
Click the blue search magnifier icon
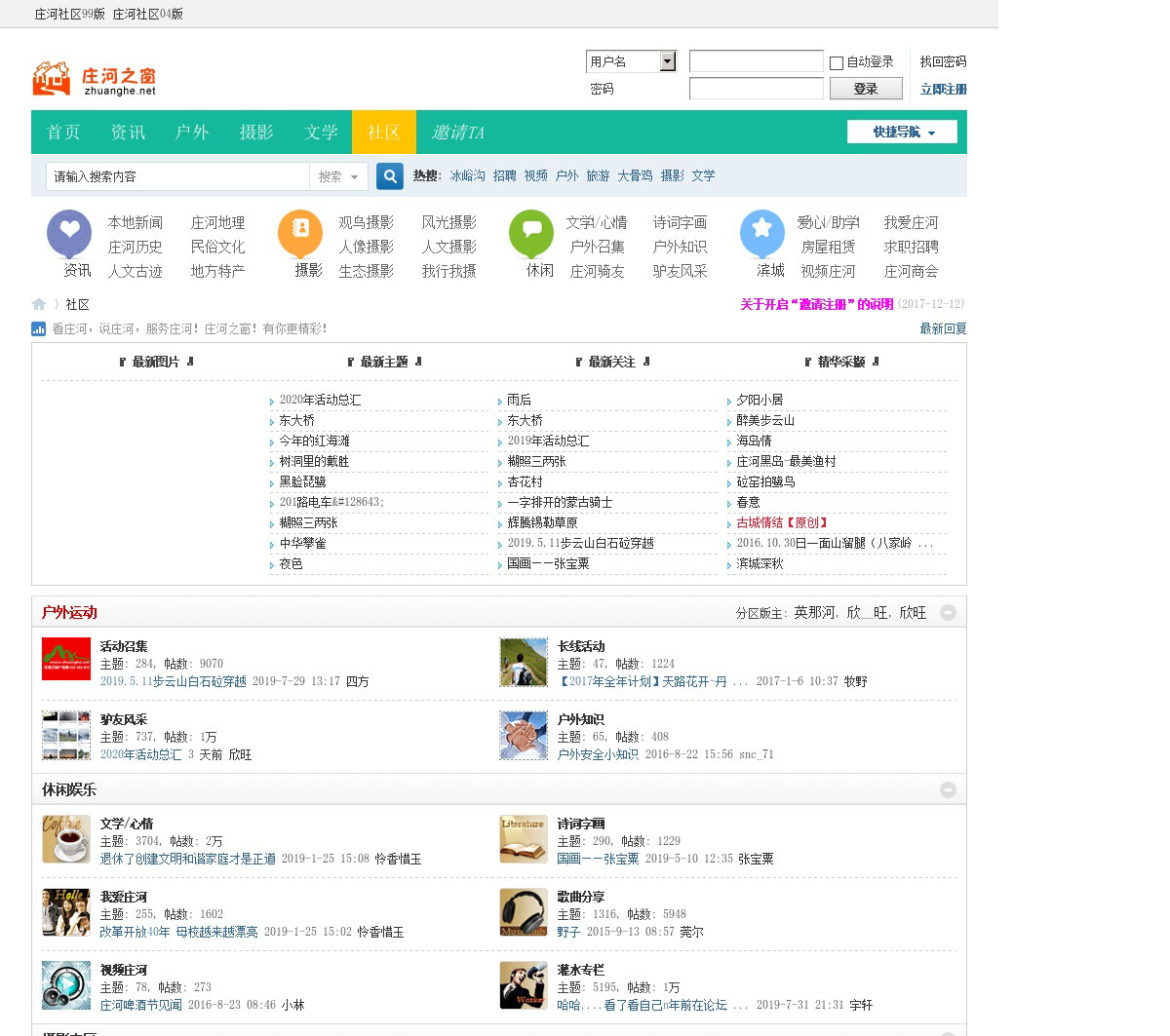coord(390,176)
